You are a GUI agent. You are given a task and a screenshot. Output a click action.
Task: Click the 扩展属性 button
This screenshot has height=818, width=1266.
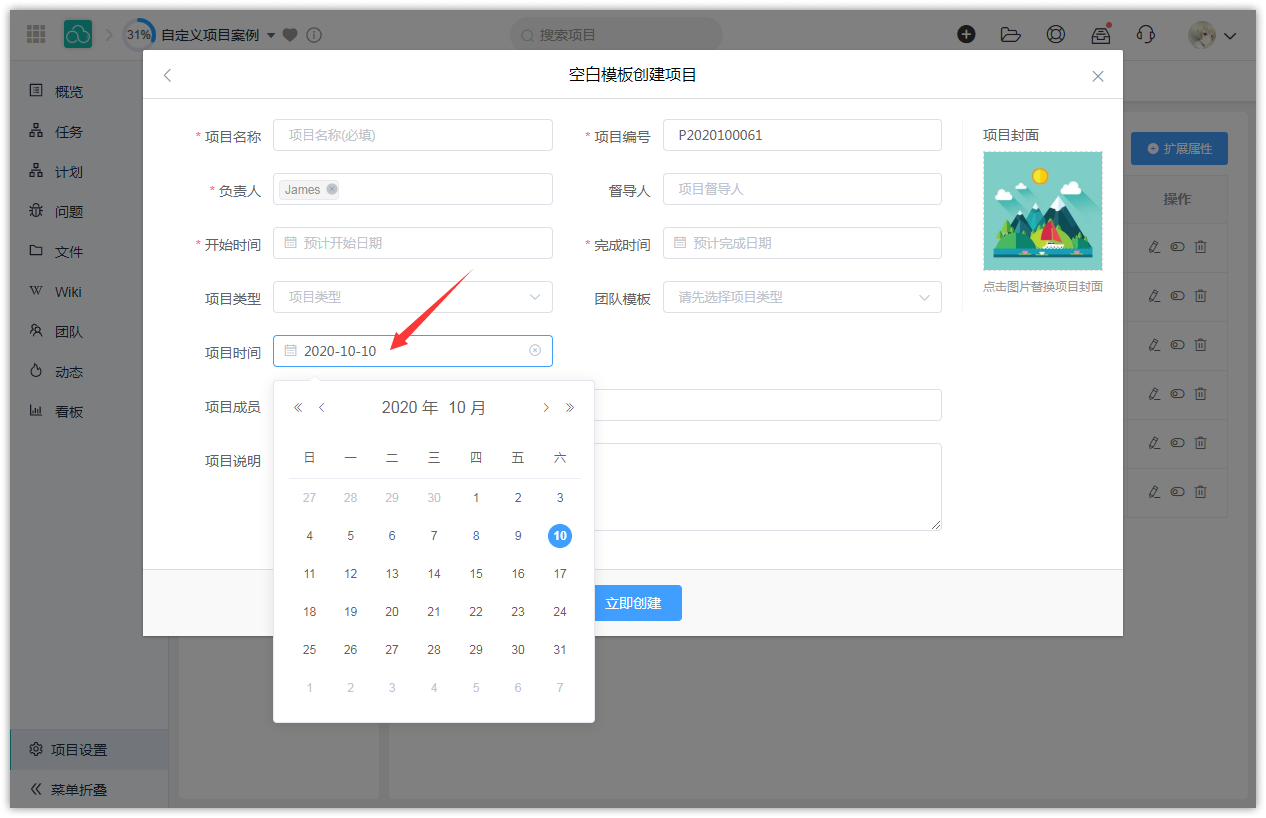(x=1179, y=148)
